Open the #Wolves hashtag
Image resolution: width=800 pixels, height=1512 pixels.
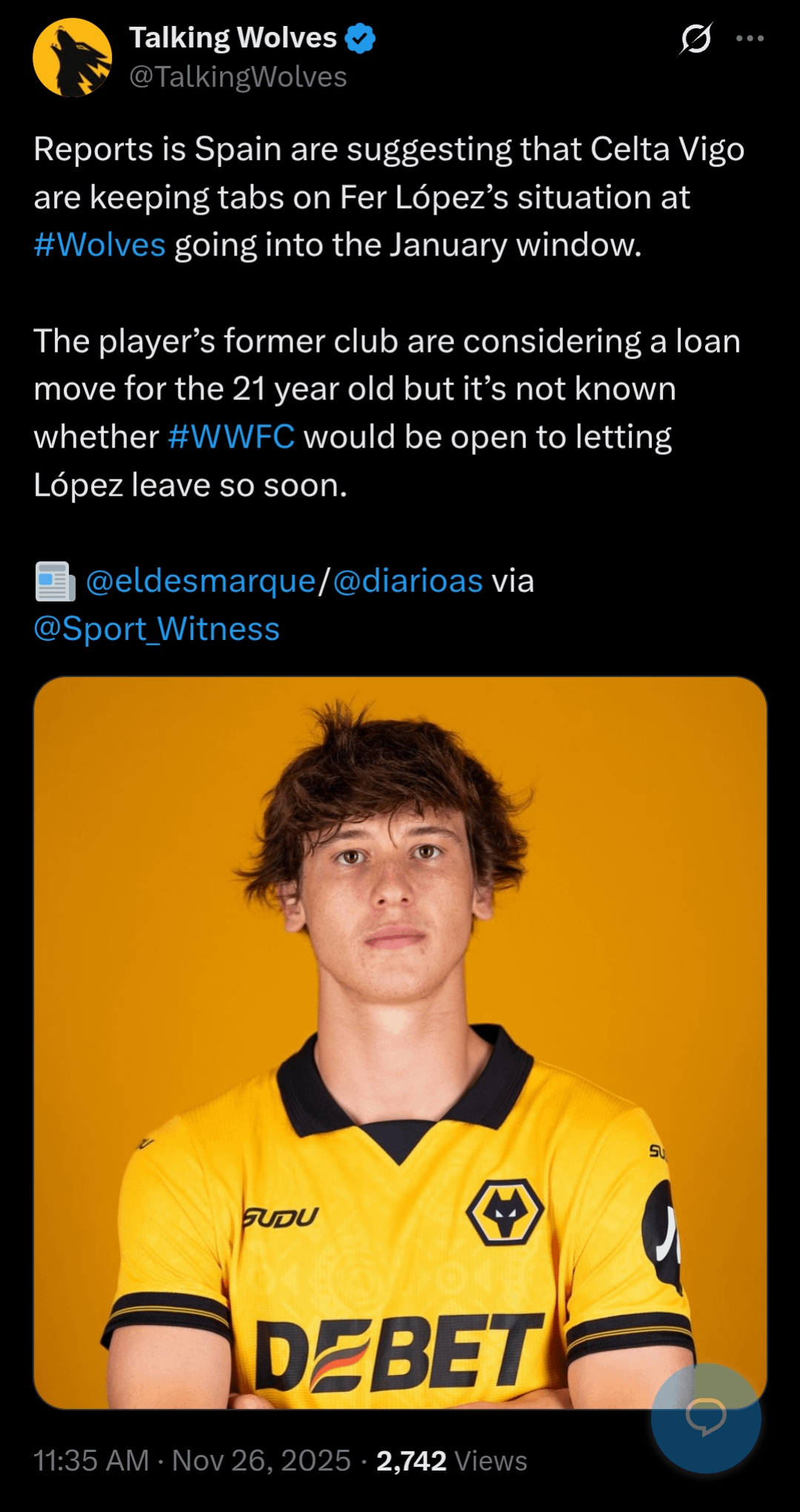point(99,245)
